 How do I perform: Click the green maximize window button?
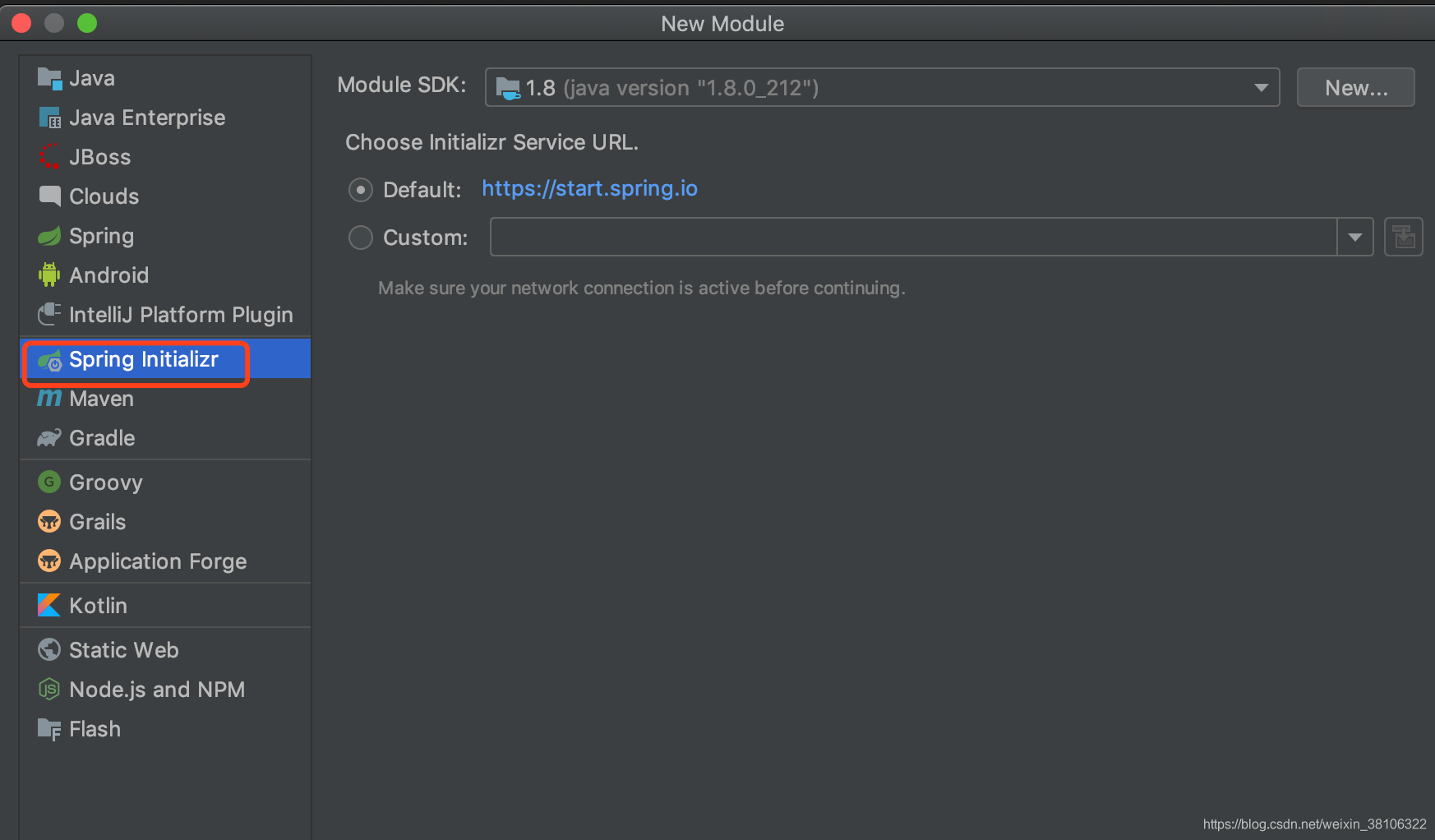click(87, 23)
